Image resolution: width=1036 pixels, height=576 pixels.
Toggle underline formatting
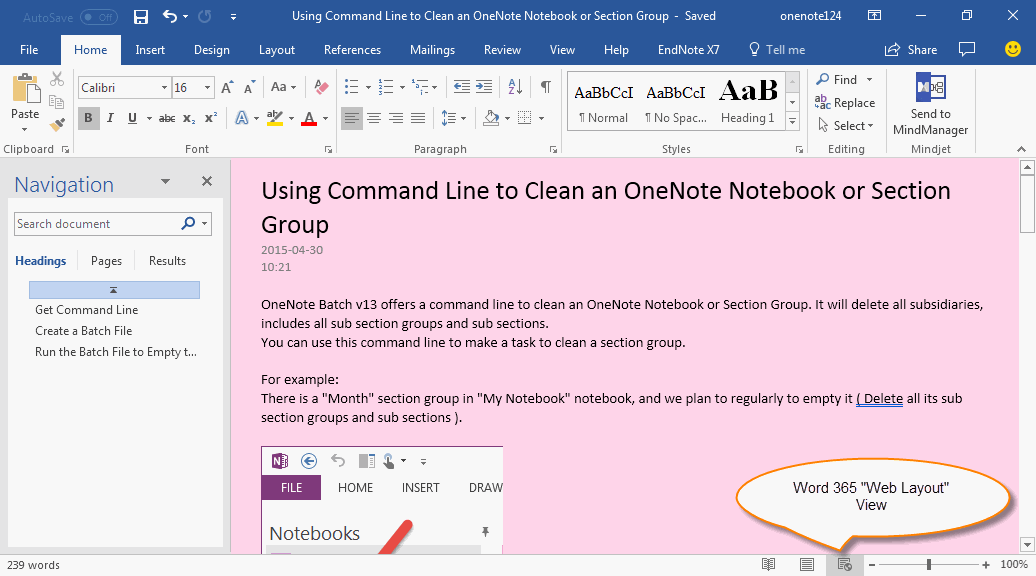(x=132, y=118)
